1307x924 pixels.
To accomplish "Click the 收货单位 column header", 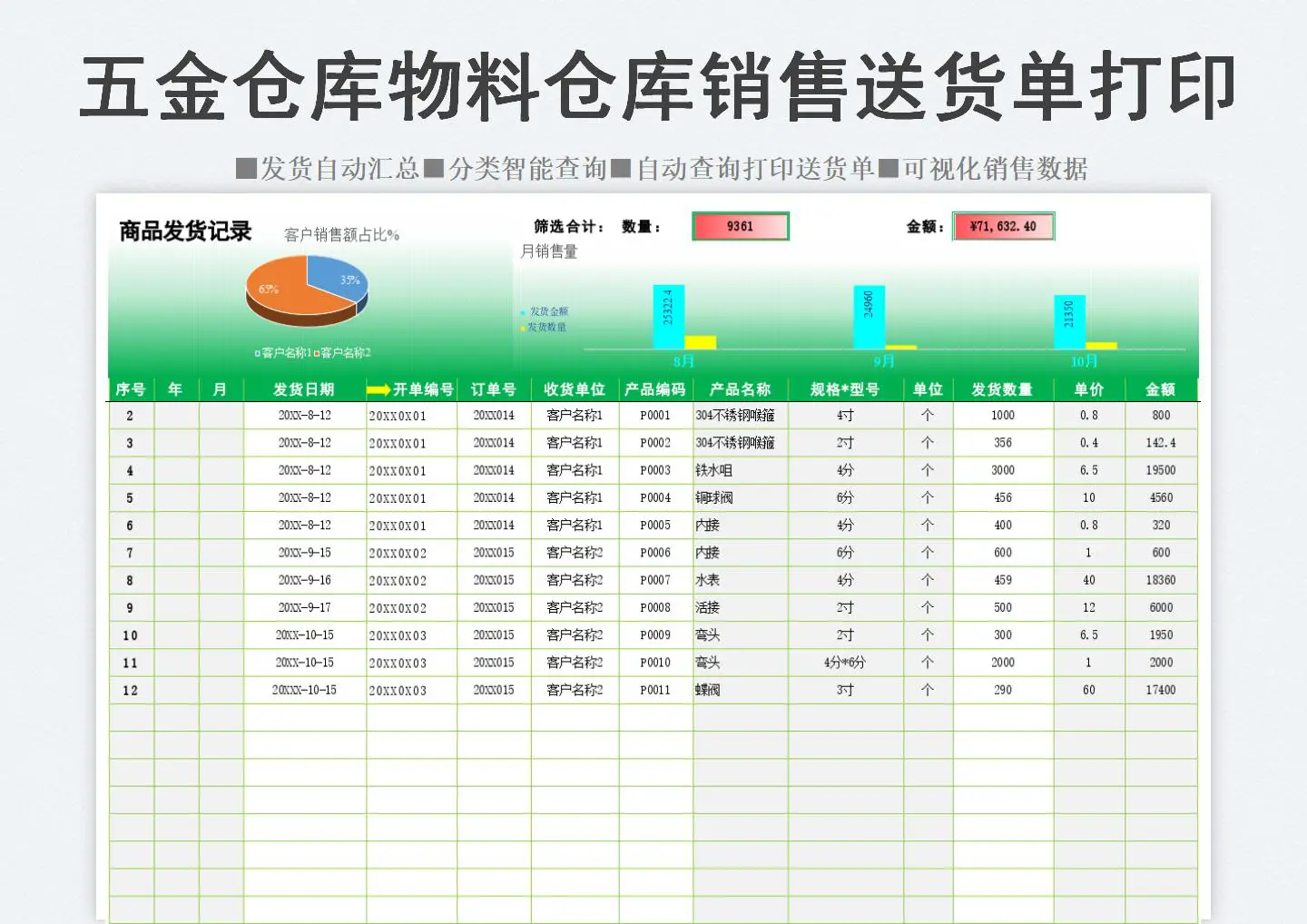I will pyautogui.click(x=574, y=389).
